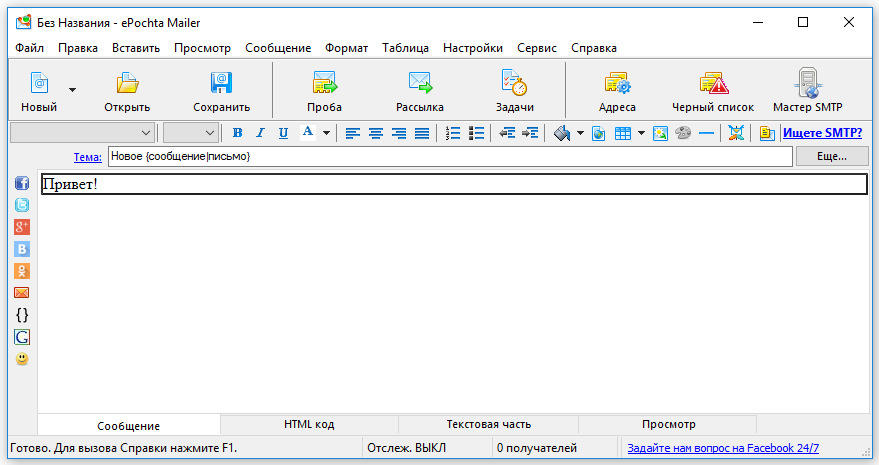Open the Вставить menu

click(136, 48)
